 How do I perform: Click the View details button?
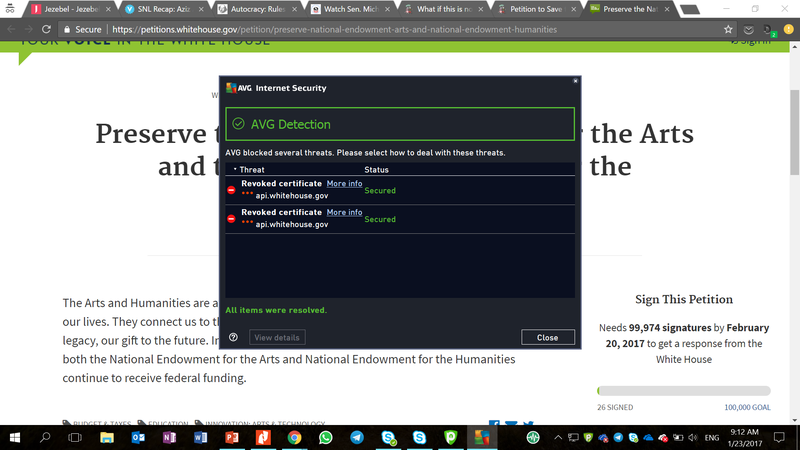point(277,337)
